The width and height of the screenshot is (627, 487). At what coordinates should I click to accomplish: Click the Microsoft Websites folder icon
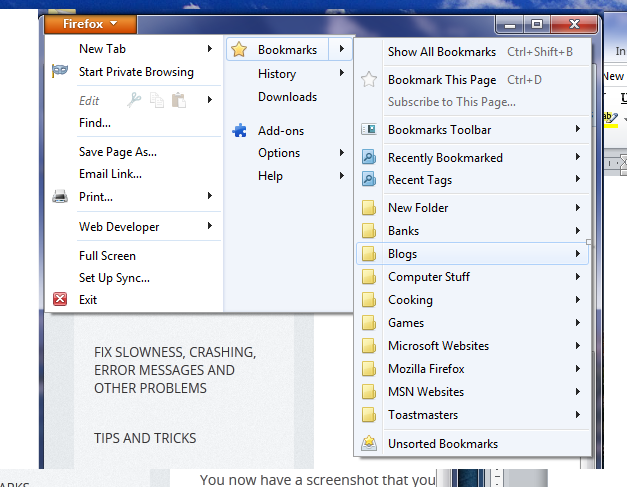coord(369,345)
